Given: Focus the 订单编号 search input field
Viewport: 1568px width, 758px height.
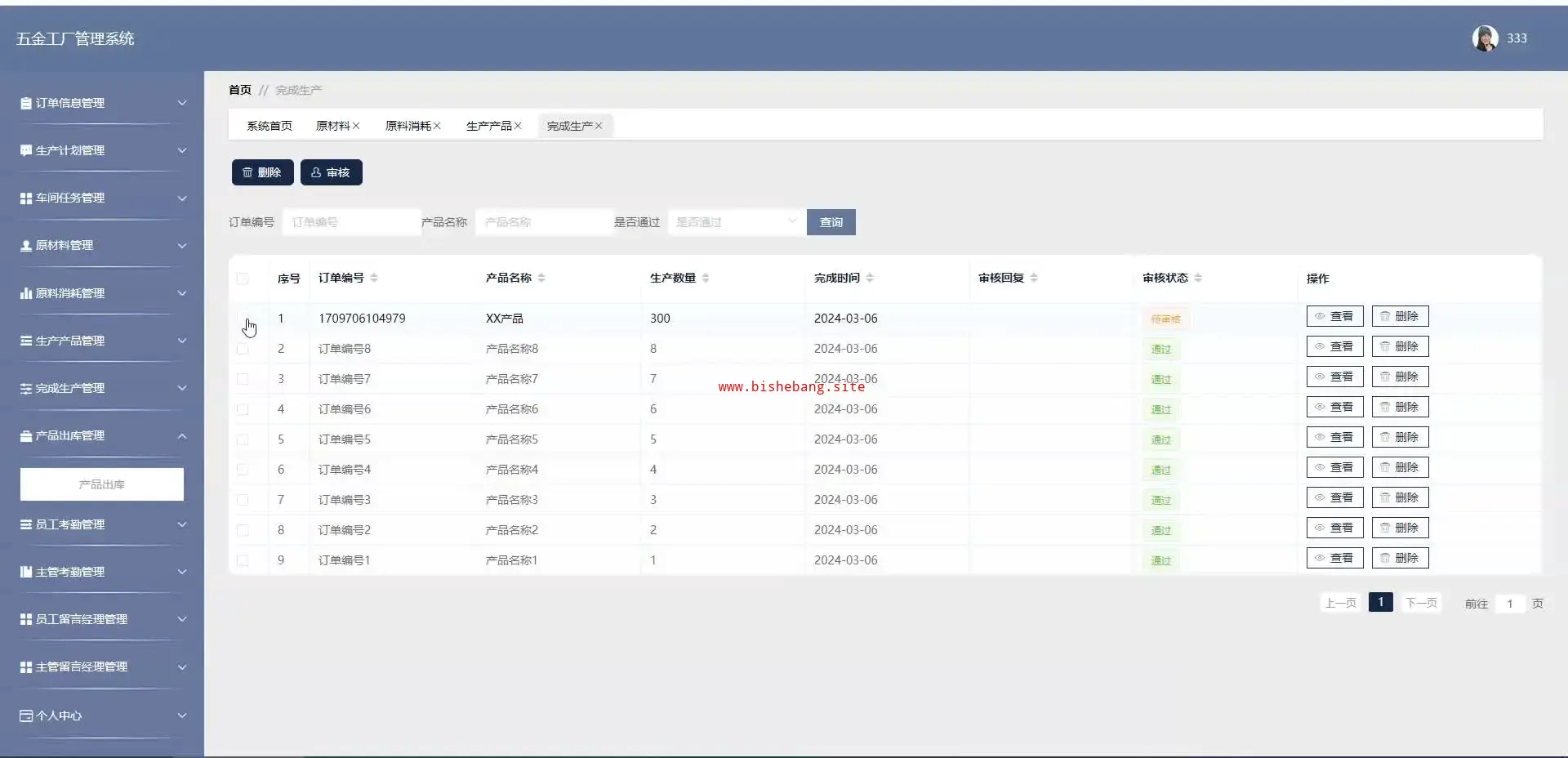Looking at the screenshot, I should (351, 222).
